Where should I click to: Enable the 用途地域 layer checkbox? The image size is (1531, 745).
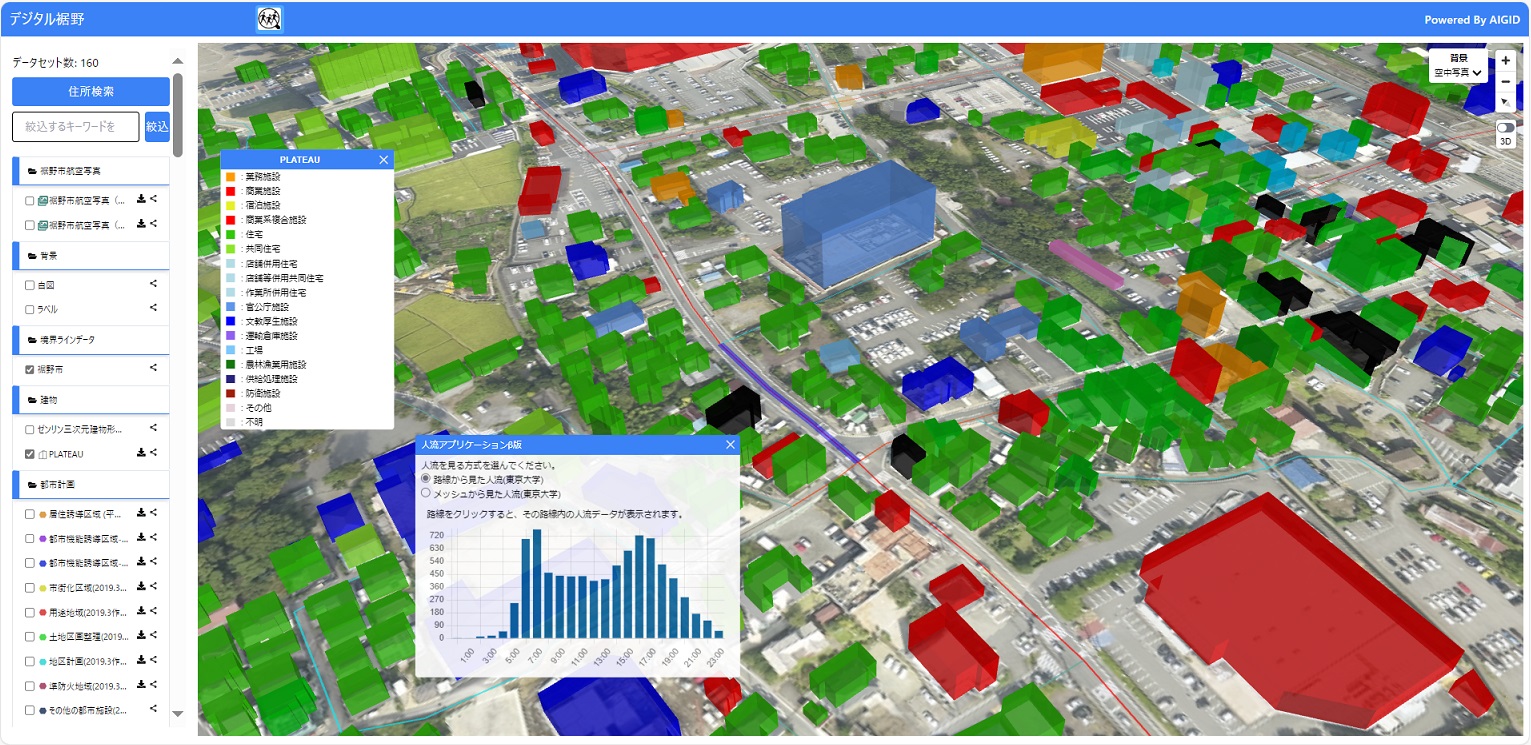pos(30,612)
